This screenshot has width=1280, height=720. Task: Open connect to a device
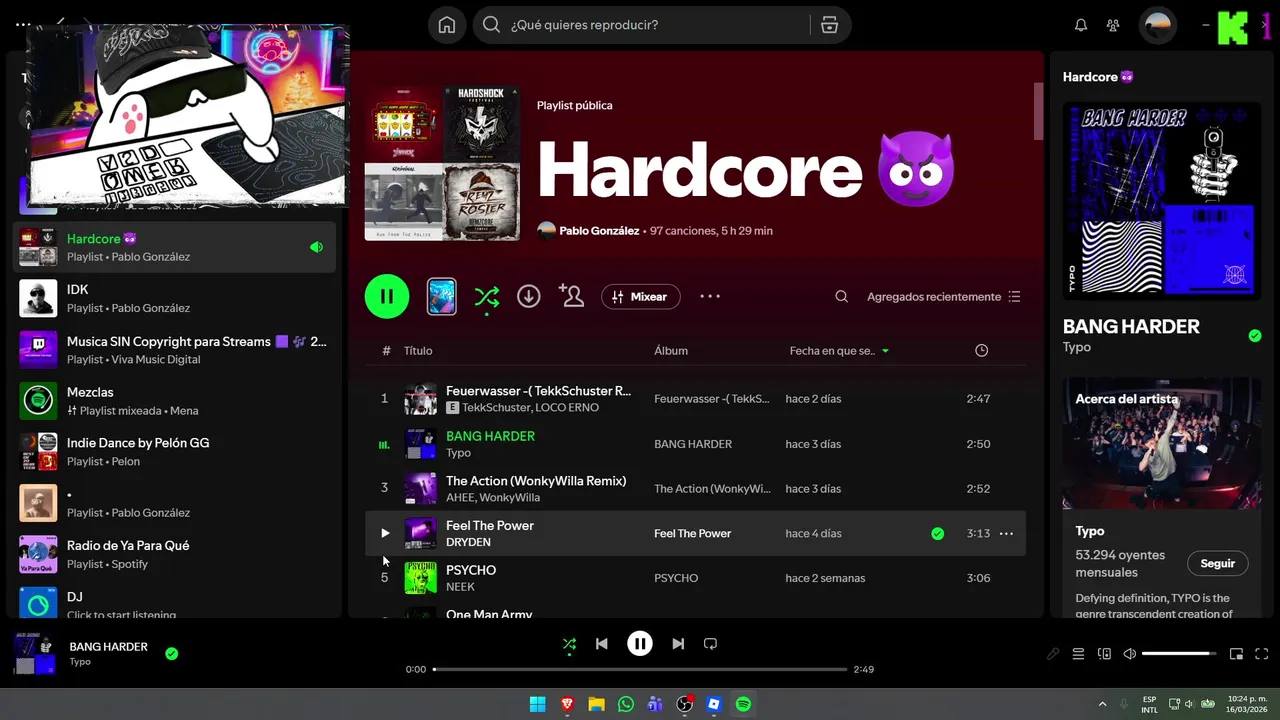tap(1104, 654)
